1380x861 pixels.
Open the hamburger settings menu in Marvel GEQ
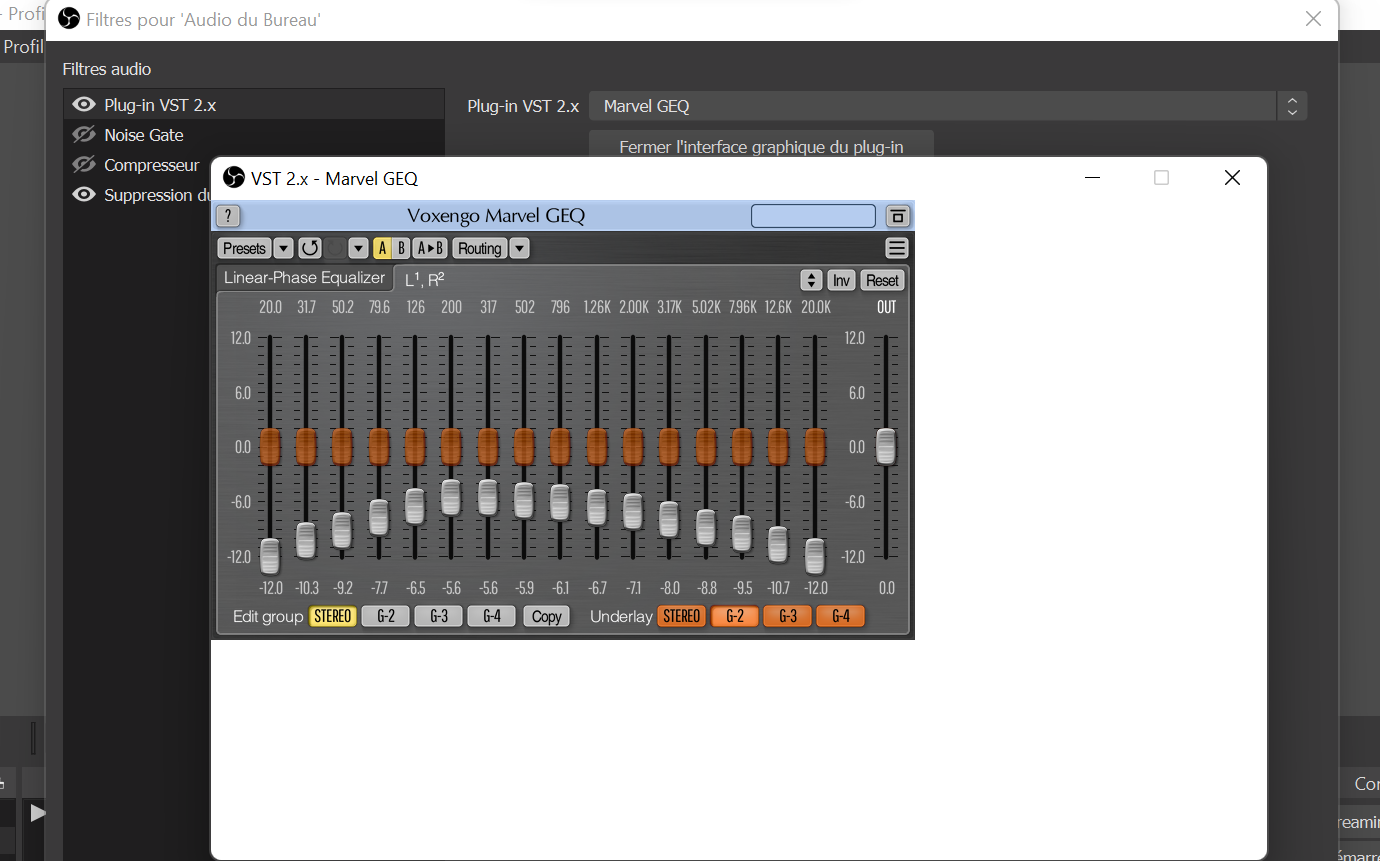point(897,248)
